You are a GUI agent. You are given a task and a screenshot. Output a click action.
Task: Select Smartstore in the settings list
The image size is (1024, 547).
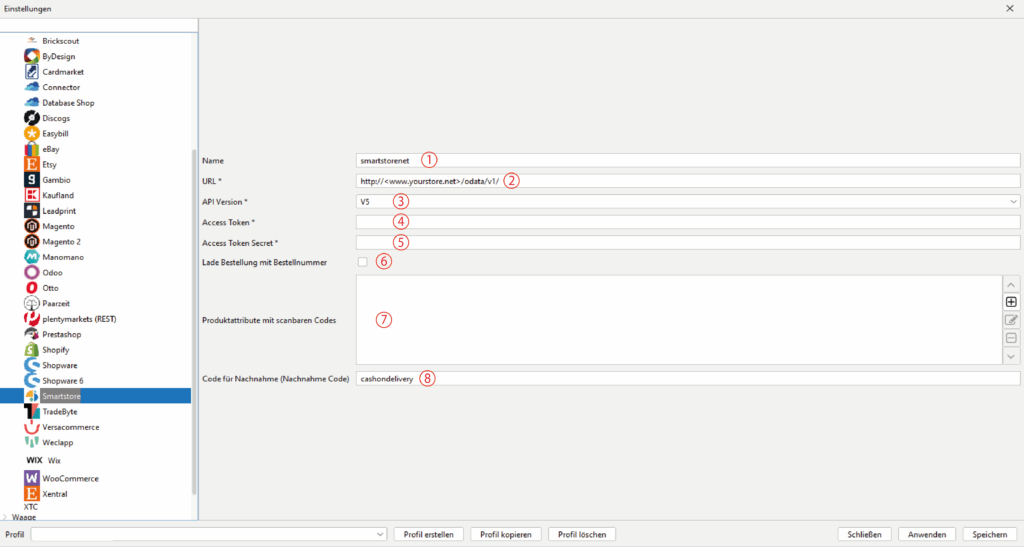(61, 396)
